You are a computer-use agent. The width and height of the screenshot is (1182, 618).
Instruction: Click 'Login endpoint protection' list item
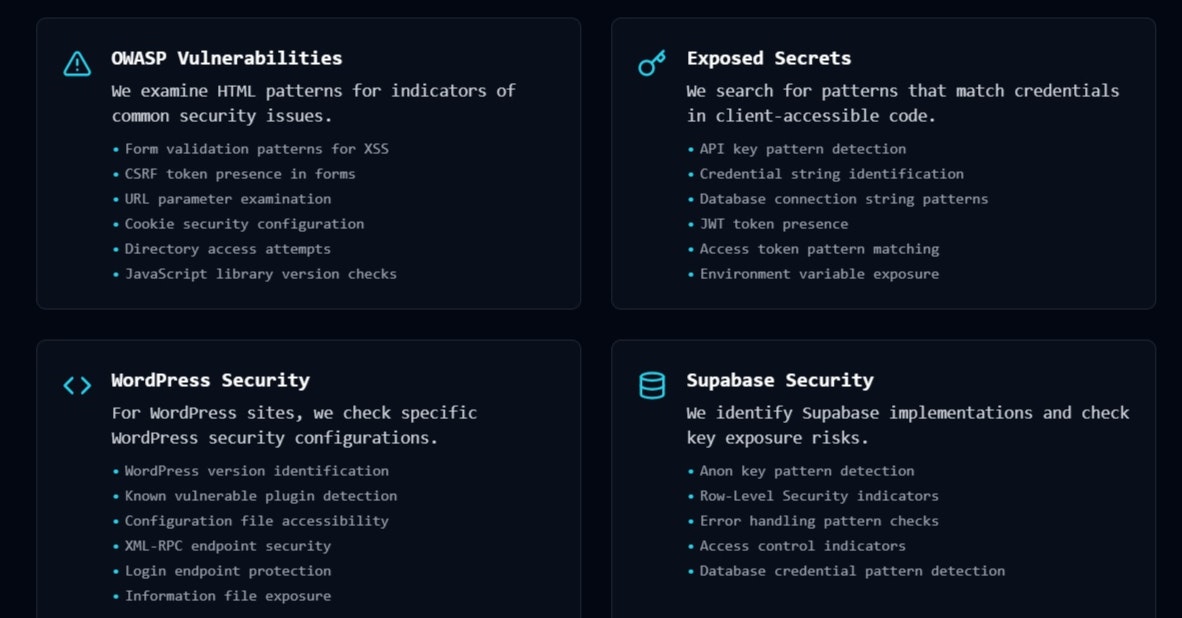pos(227,571)
